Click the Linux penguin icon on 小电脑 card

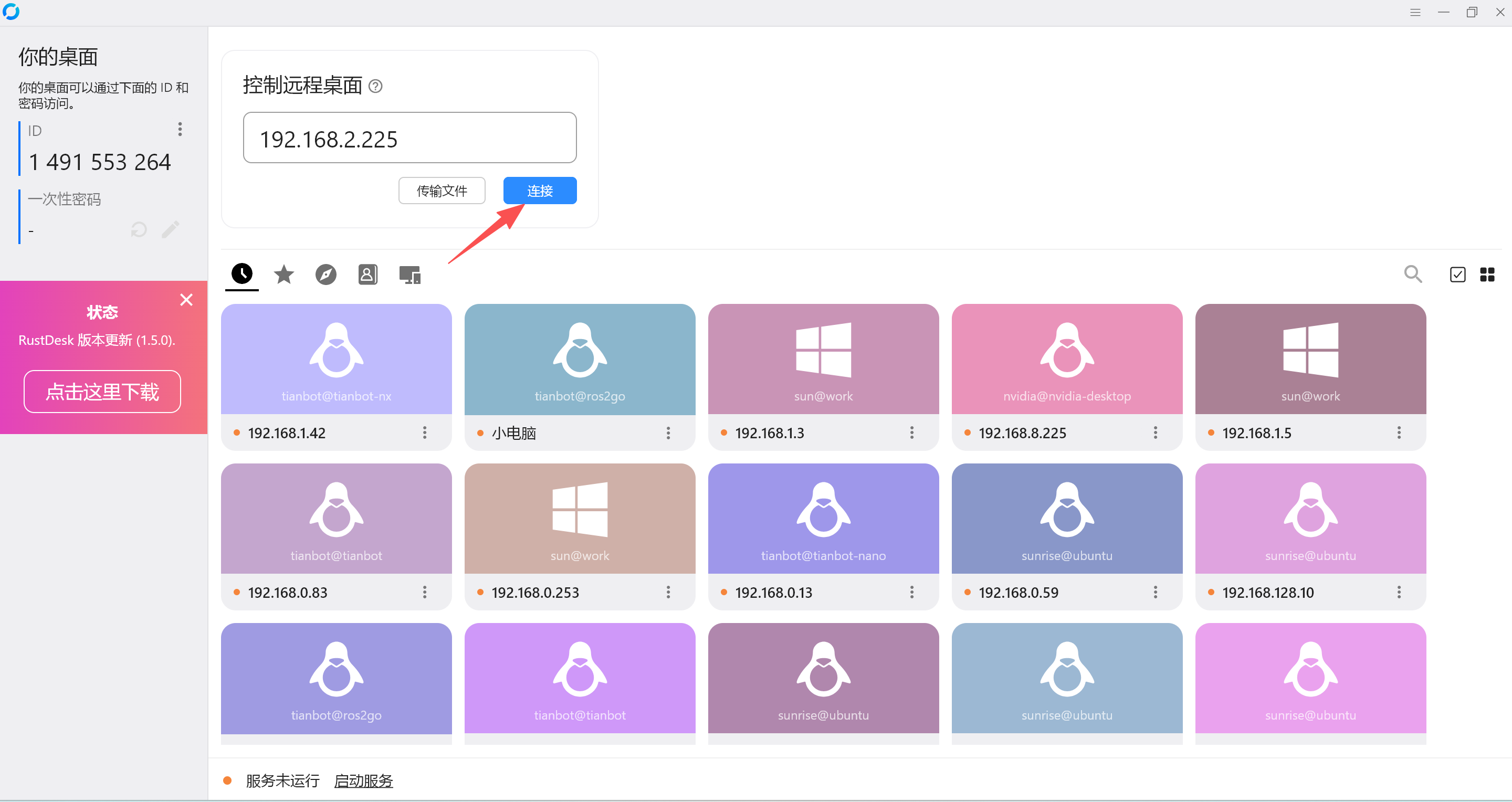(x=580, y=350)
